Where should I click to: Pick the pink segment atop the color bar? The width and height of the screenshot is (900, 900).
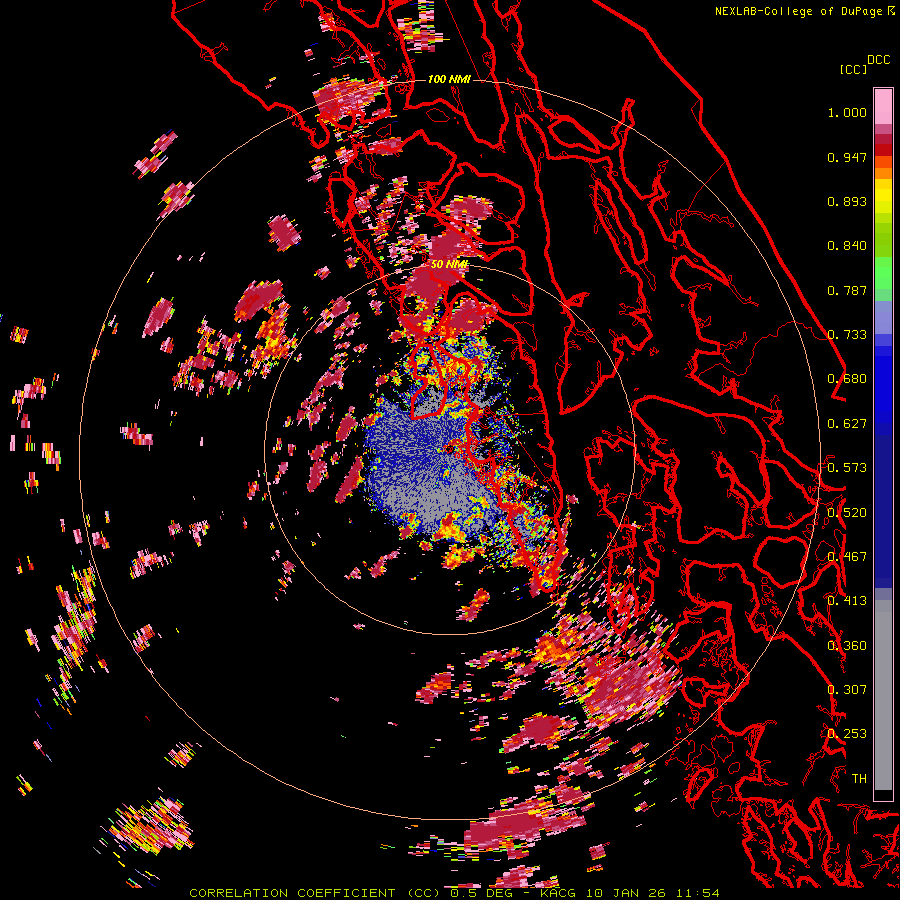coord(883,106)
